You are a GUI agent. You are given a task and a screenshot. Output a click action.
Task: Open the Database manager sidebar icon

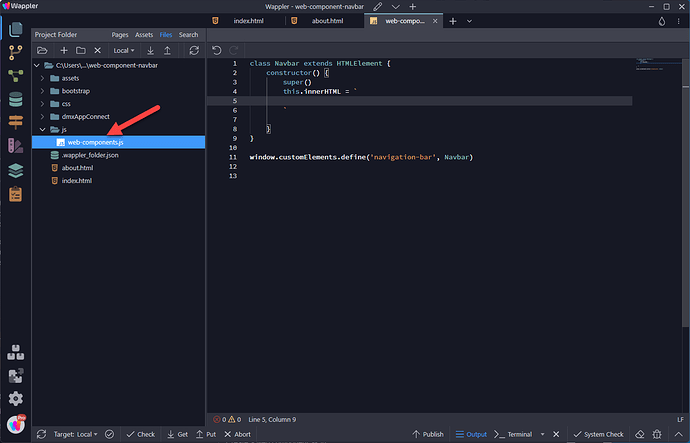click(x=16, y=99)
